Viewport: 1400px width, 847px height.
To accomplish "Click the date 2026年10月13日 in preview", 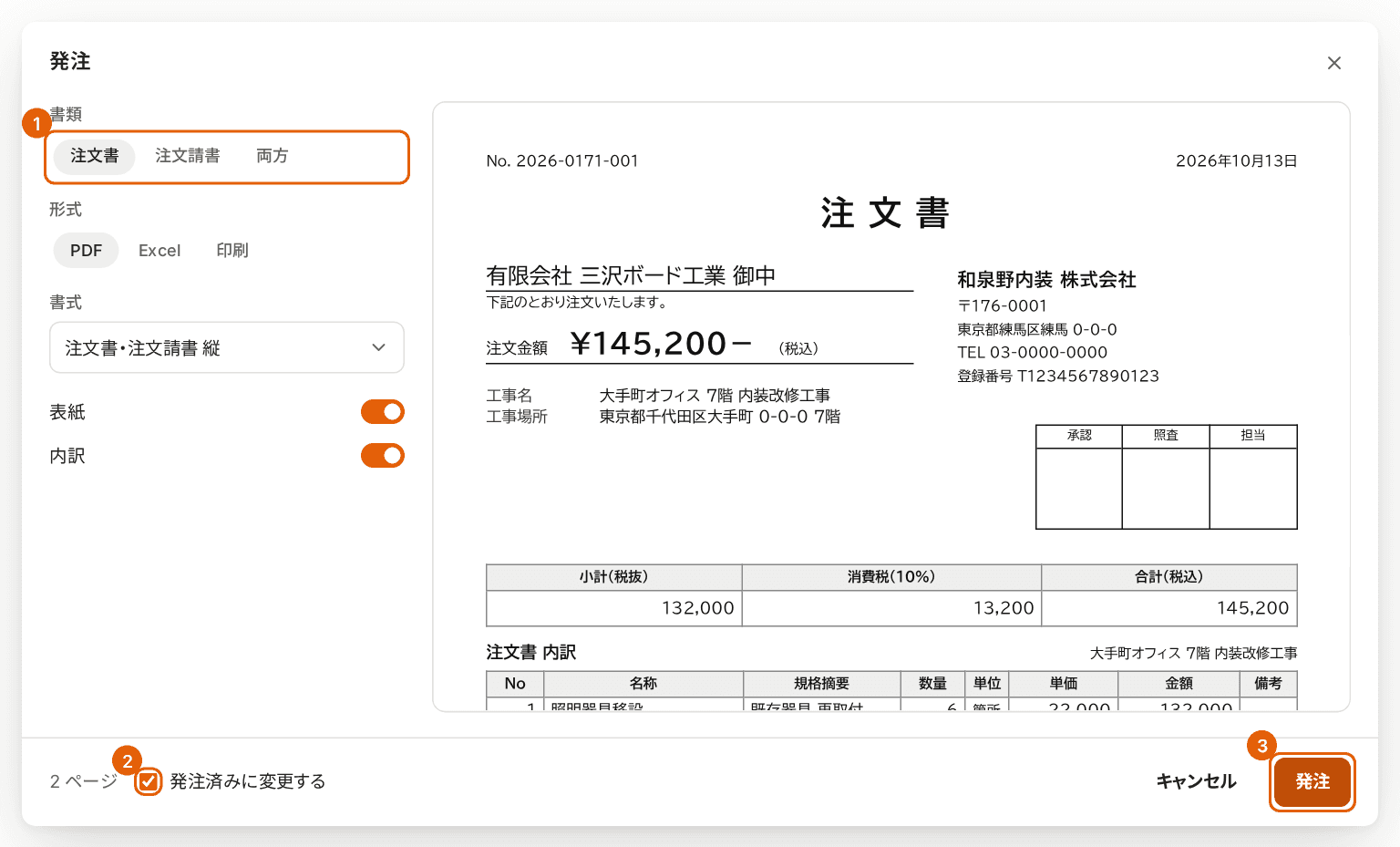I will [1237, 160].
